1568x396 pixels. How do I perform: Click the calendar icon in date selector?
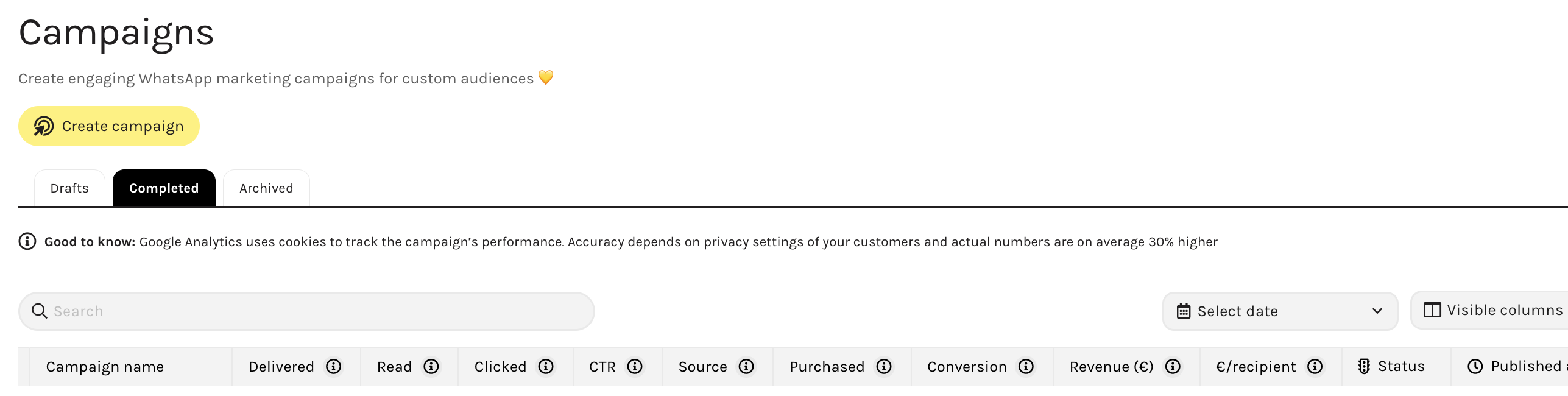point(1184,311)
